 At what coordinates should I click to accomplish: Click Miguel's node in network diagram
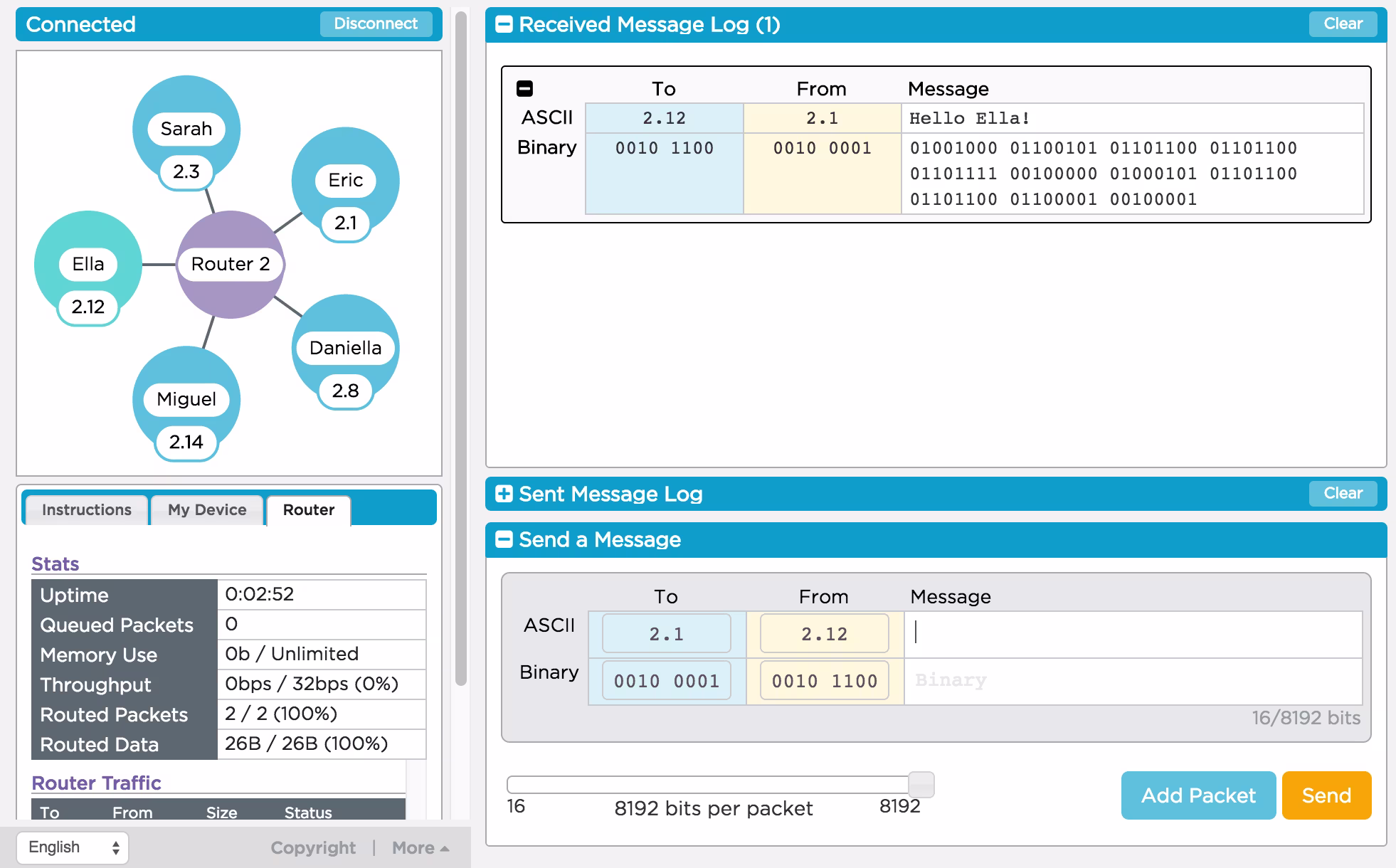pyautogui.click(x=186, y=398)
